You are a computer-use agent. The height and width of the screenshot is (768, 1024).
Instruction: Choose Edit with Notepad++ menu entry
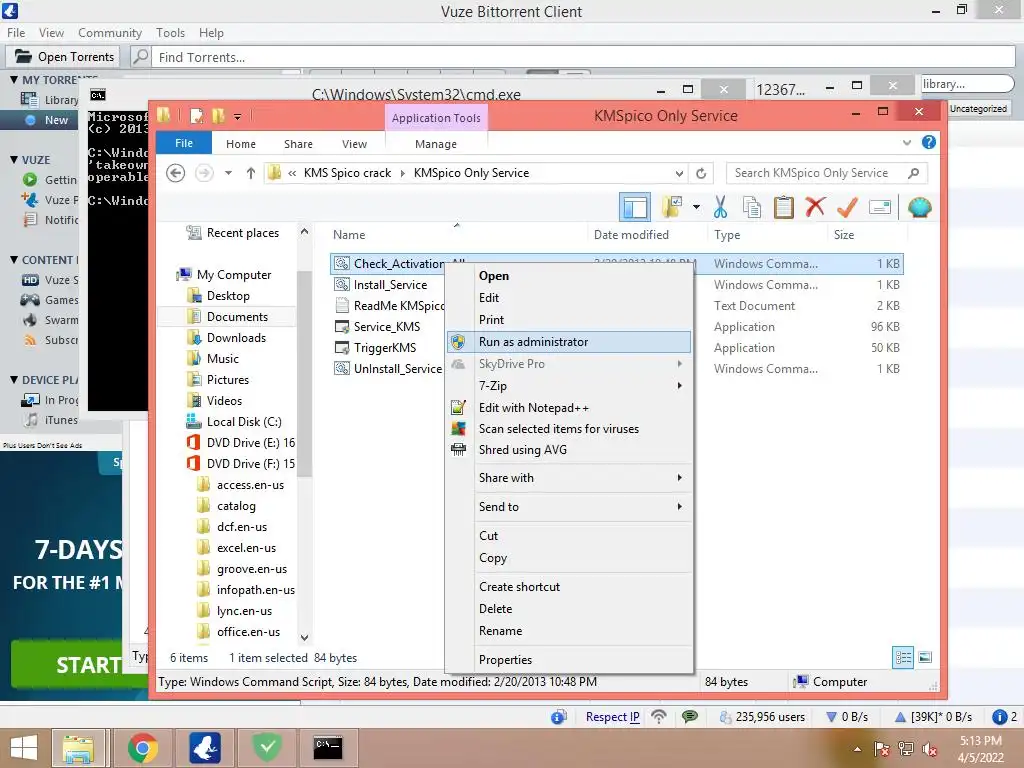(569, 408)
